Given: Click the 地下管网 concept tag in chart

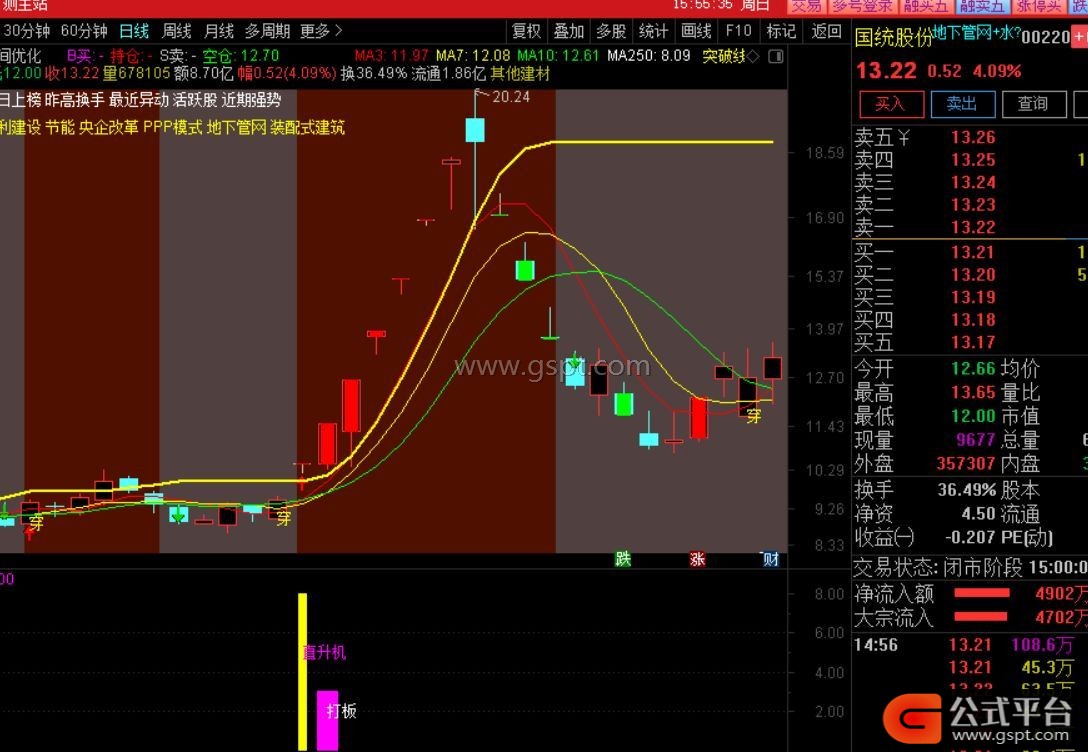Looking at the screenshot, I should click(x=237, y=128).
